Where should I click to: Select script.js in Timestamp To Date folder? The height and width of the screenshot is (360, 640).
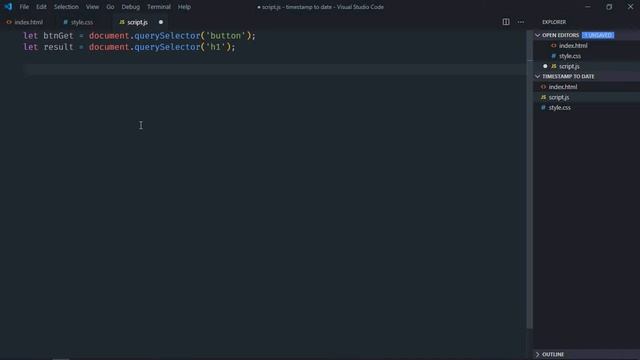(x=559, y=97)
